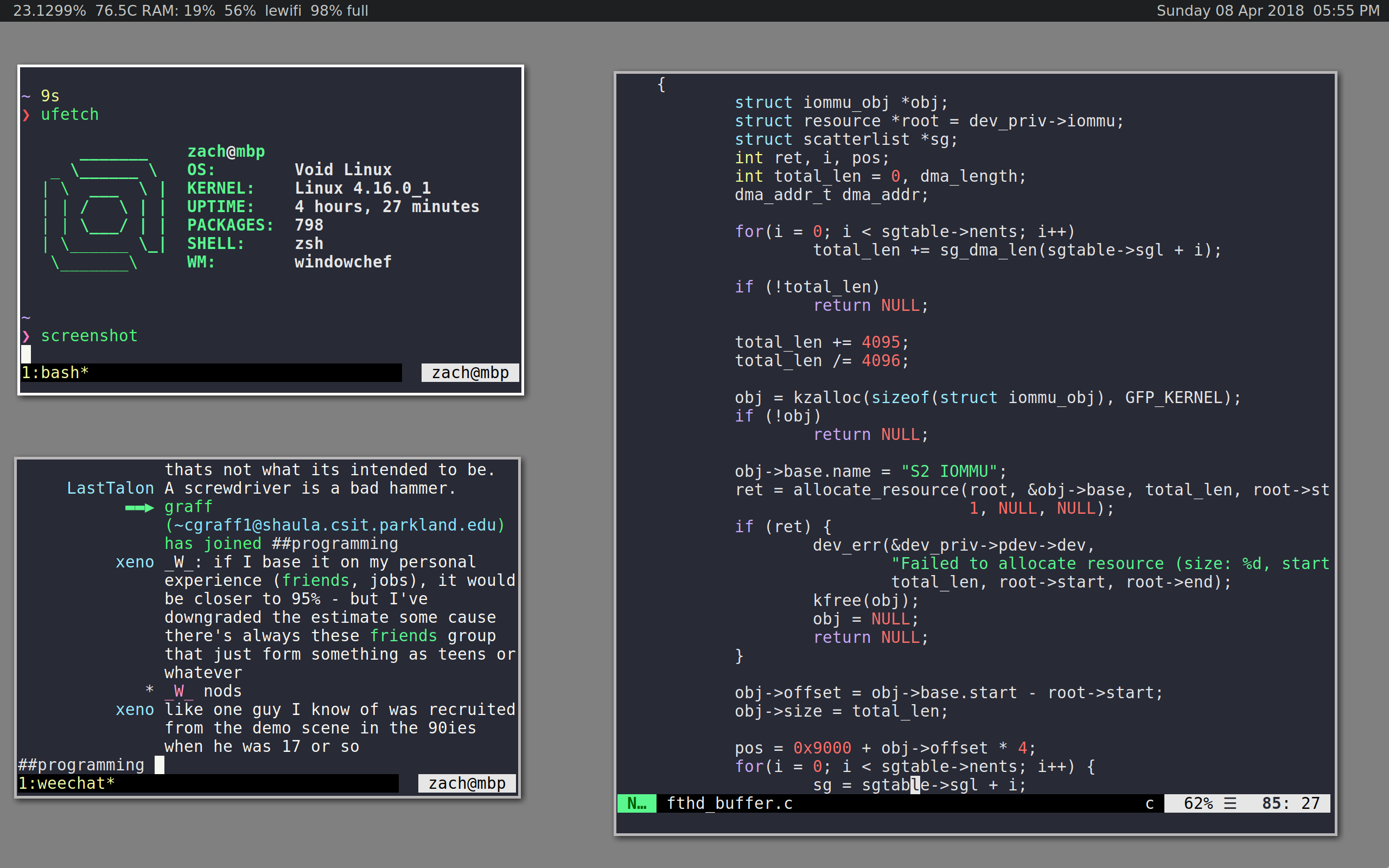Click the cgraff1@shaula.csit.parkland.edu hostmask

click(335, 525)
